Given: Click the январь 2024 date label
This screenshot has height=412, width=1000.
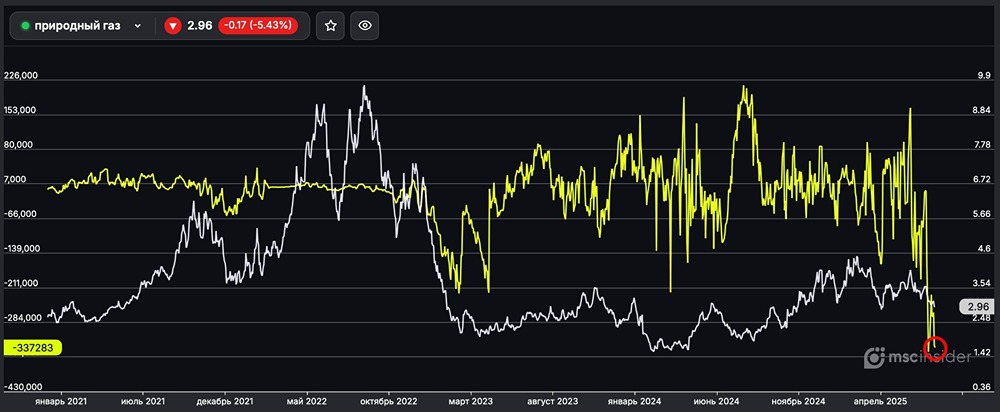Looking at the screenshot, I should pos(635,402).
